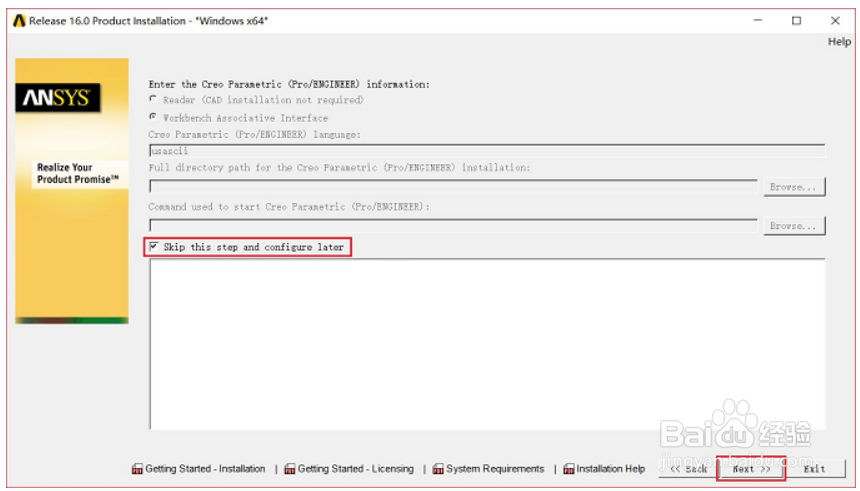
Task: Click the ANSYS logo in title bar
Action: click(x=19, y=21)
